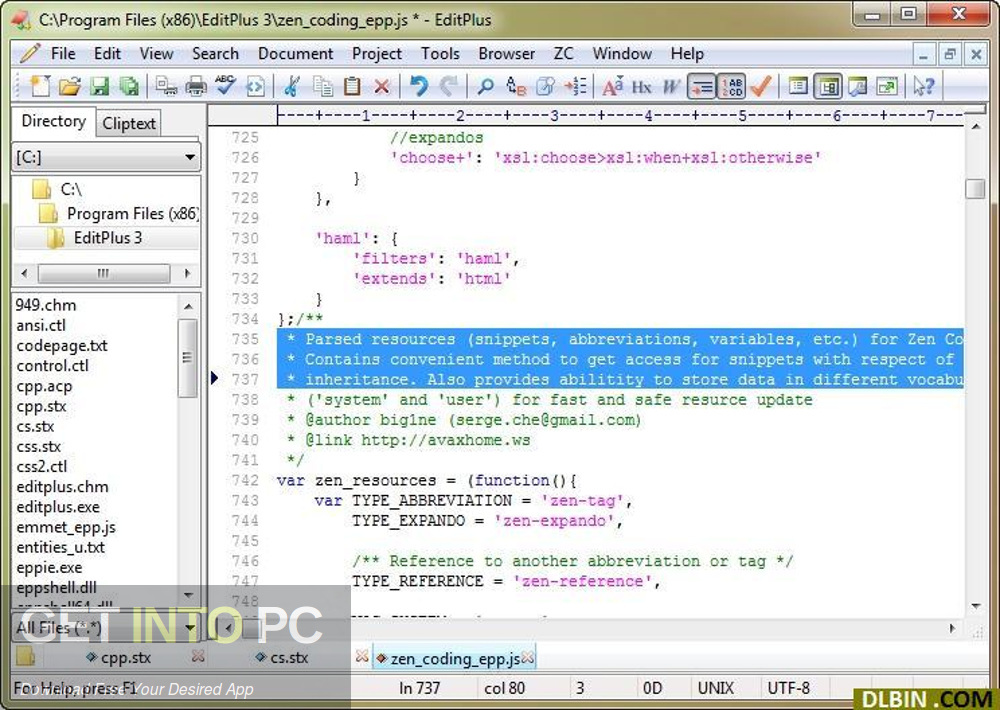Screen dimensions: 1000x710
Task: Click the Print icon
Action: tap(196, 86)
